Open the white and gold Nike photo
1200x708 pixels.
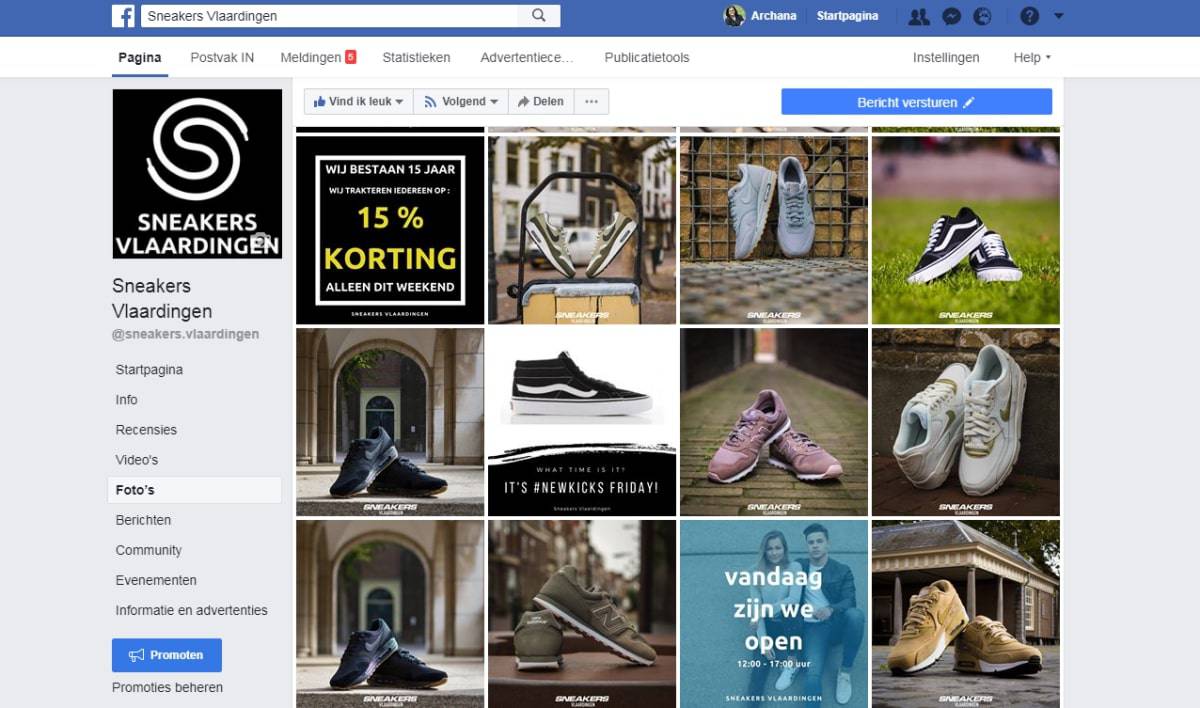pyautogui.click(x=966, y=422)
